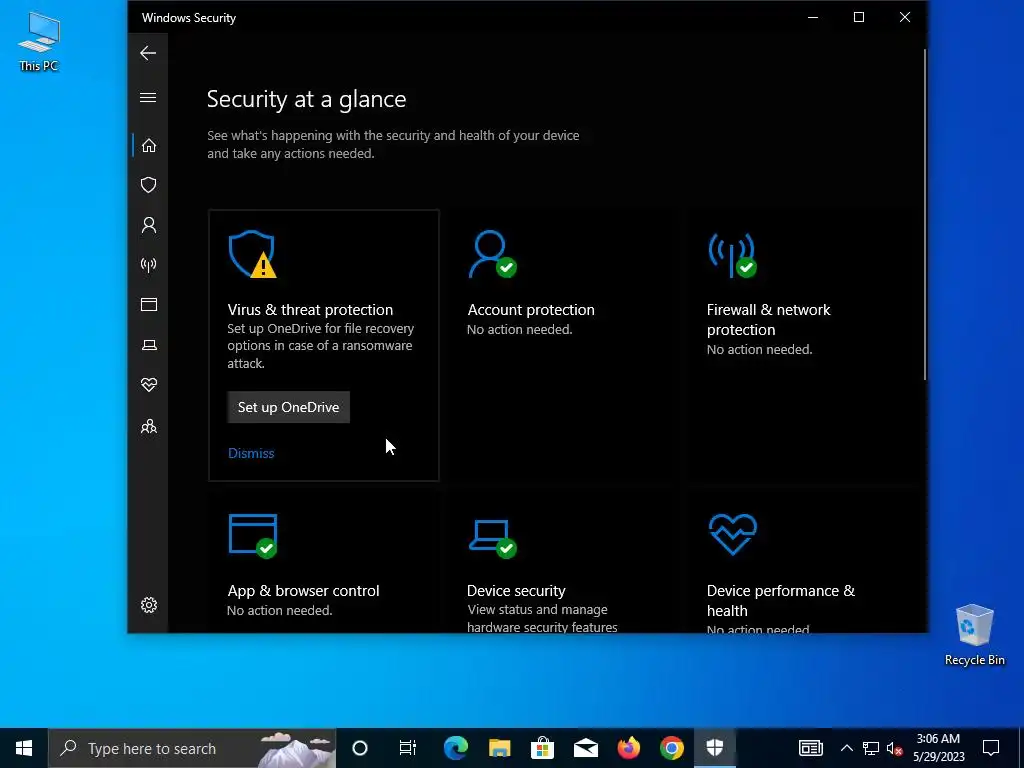The image size is (1024, 768).
Task: Open Task View on the taskbar
Action: pos(407,748)
